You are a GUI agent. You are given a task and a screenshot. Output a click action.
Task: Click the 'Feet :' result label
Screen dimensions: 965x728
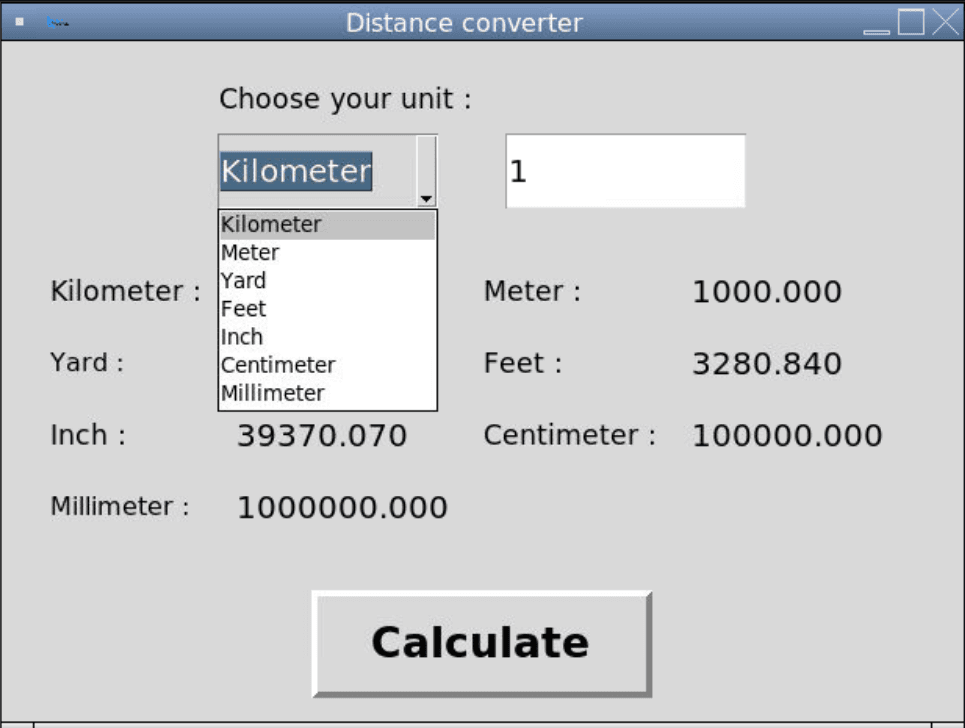pos(523,362)
